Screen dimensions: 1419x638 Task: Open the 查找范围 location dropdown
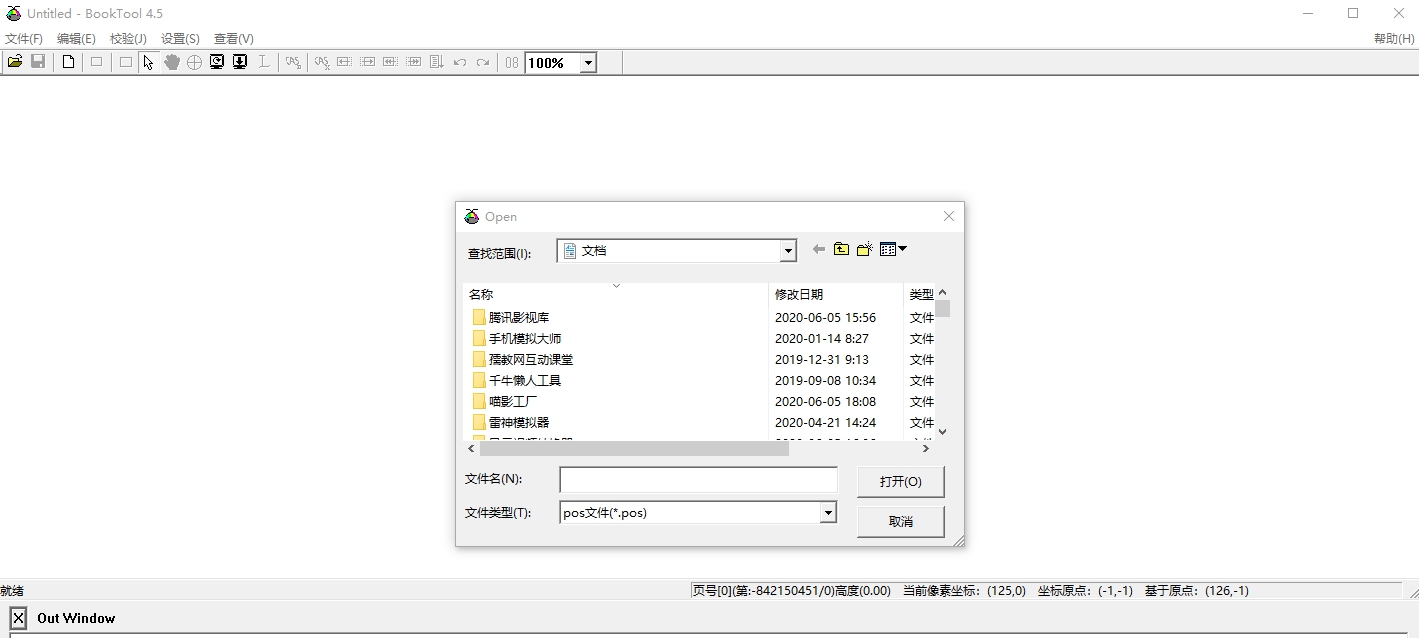[x=786, y=250]
